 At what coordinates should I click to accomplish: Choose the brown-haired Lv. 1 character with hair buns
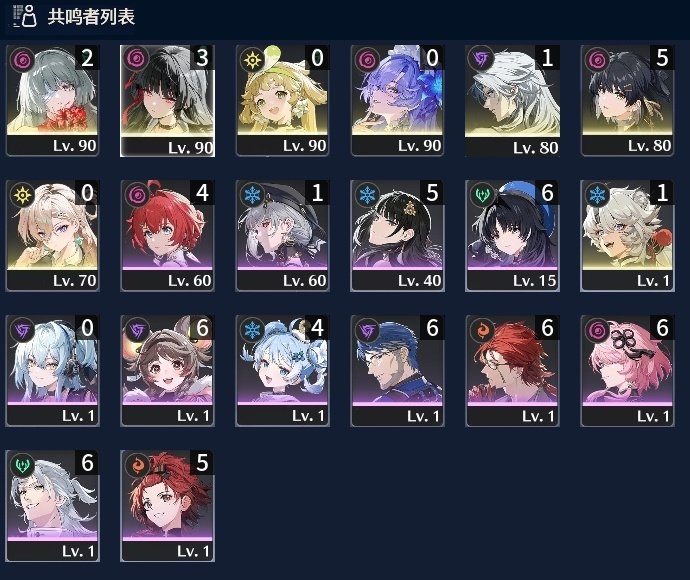tap(167, 371)
